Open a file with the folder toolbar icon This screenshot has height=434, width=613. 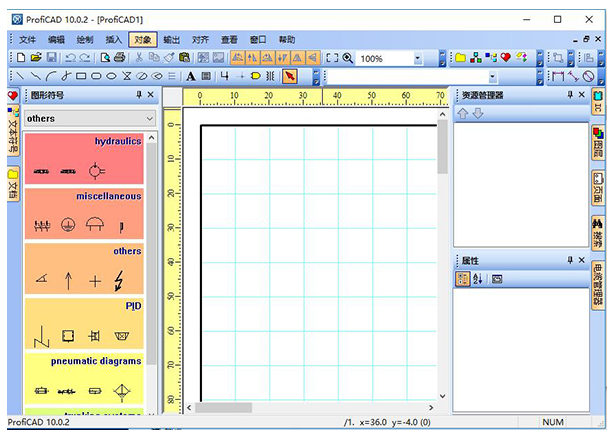tap(36, 58)
